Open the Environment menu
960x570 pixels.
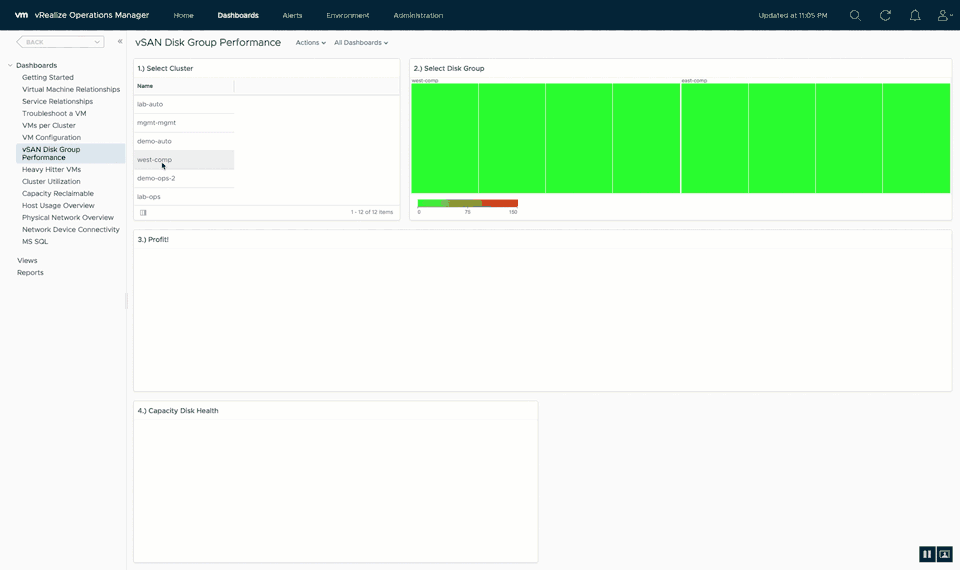click(x=348, y=15)
